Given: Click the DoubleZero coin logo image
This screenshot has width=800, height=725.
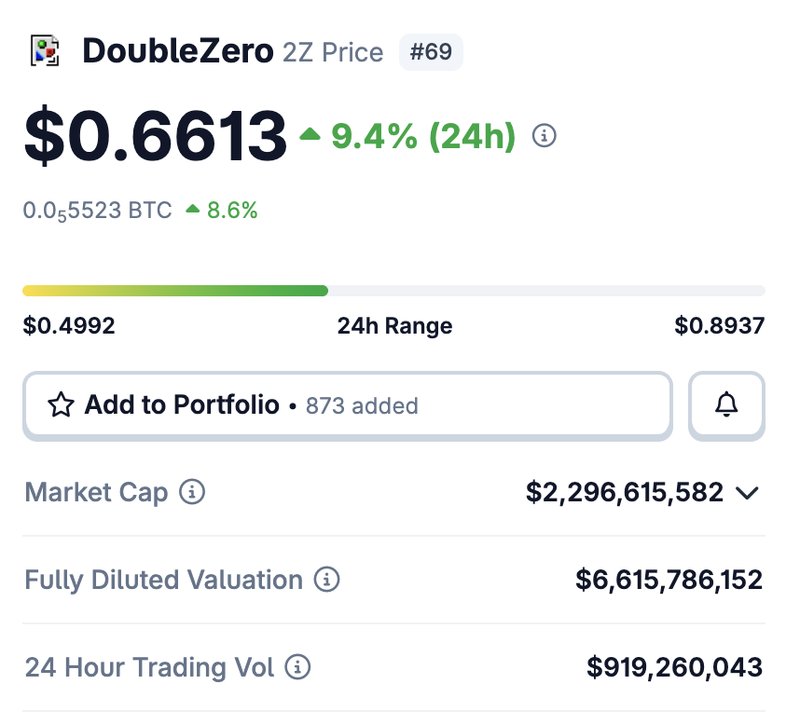Looking at the screenshot, I should pos(44,51).
